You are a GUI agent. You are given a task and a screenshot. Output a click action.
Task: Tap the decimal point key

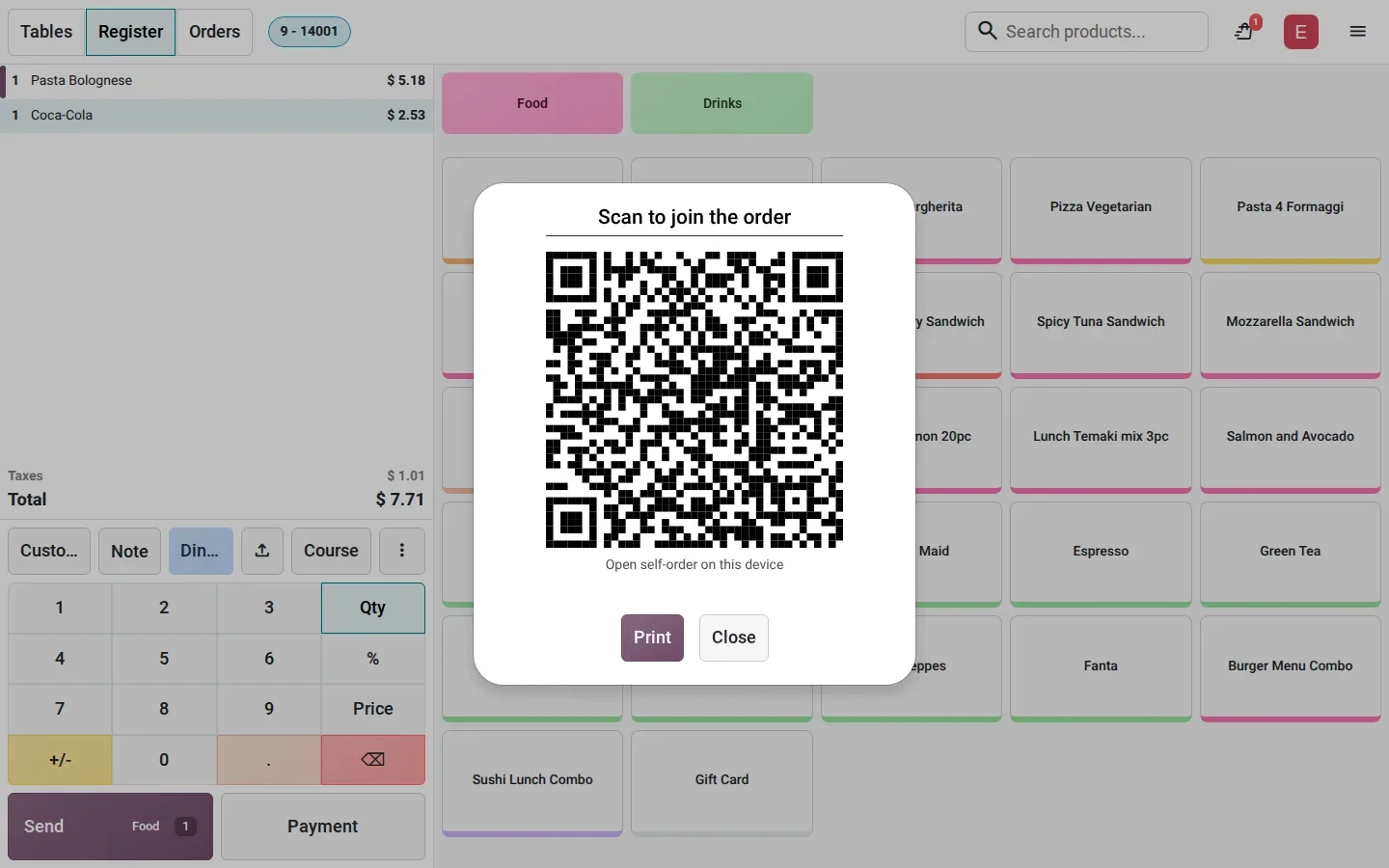(x=269, y=760)
